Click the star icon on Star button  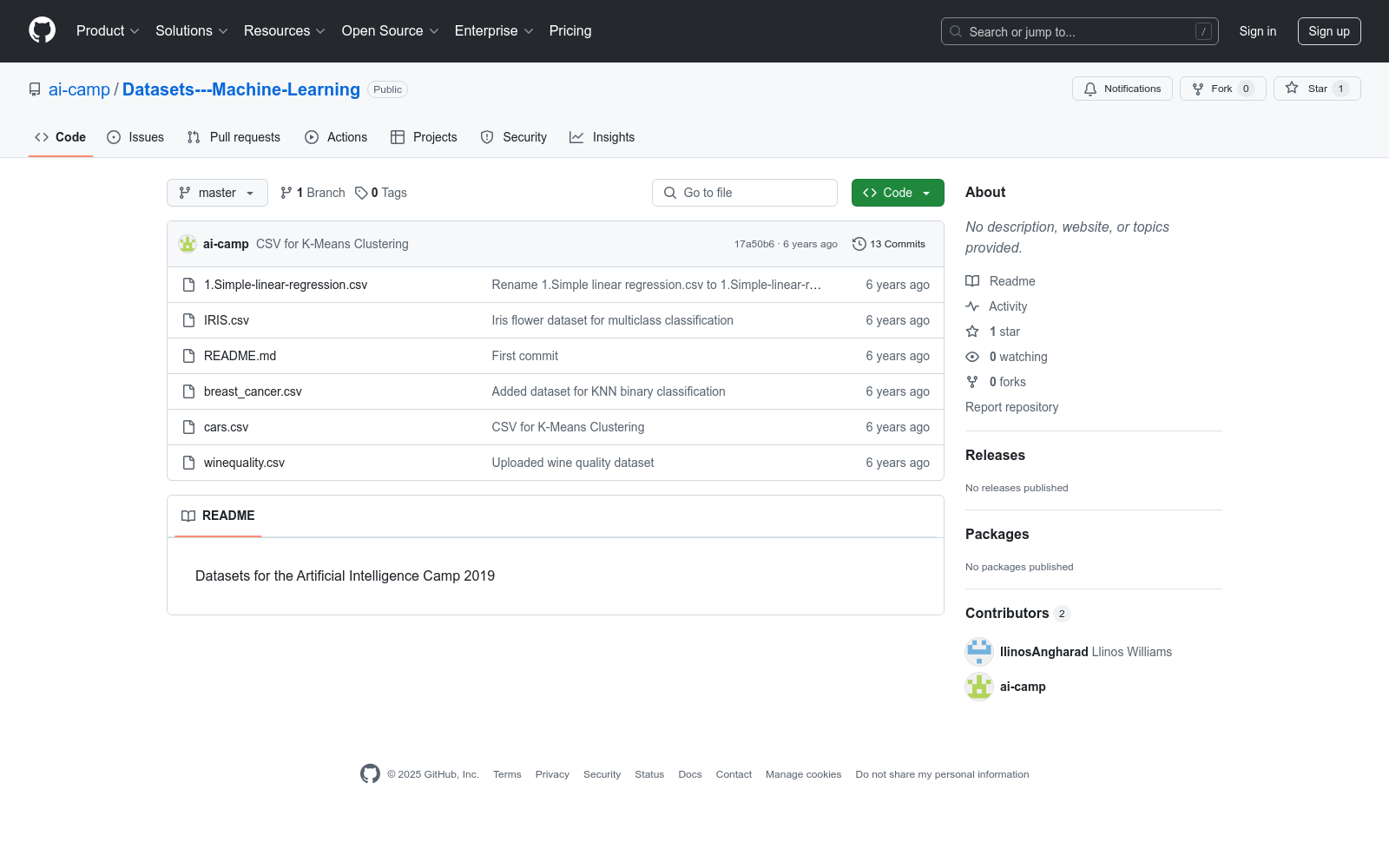pos(1292,89)
